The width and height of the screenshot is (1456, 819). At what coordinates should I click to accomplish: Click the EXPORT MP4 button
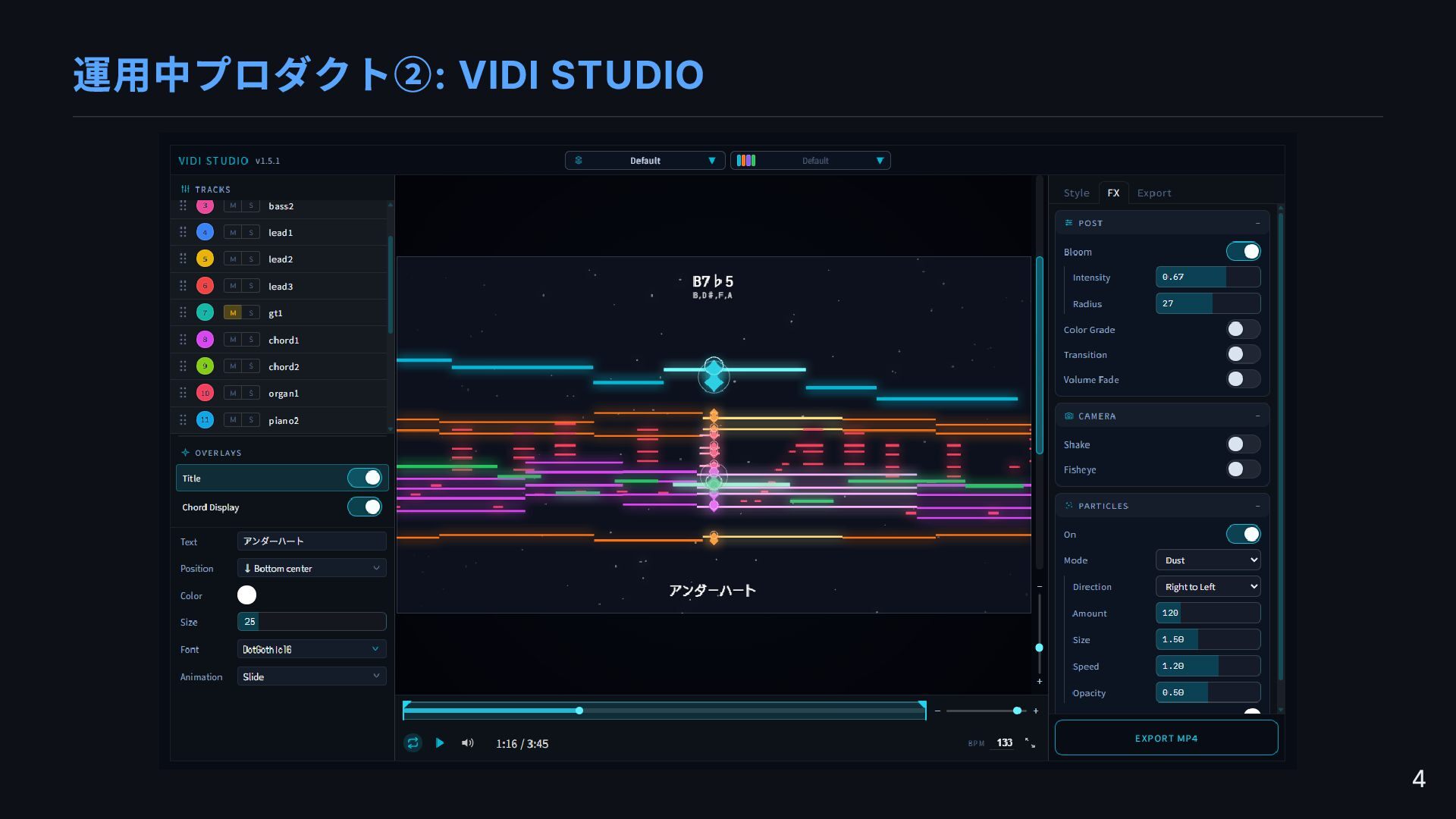tap(1166, 738)
